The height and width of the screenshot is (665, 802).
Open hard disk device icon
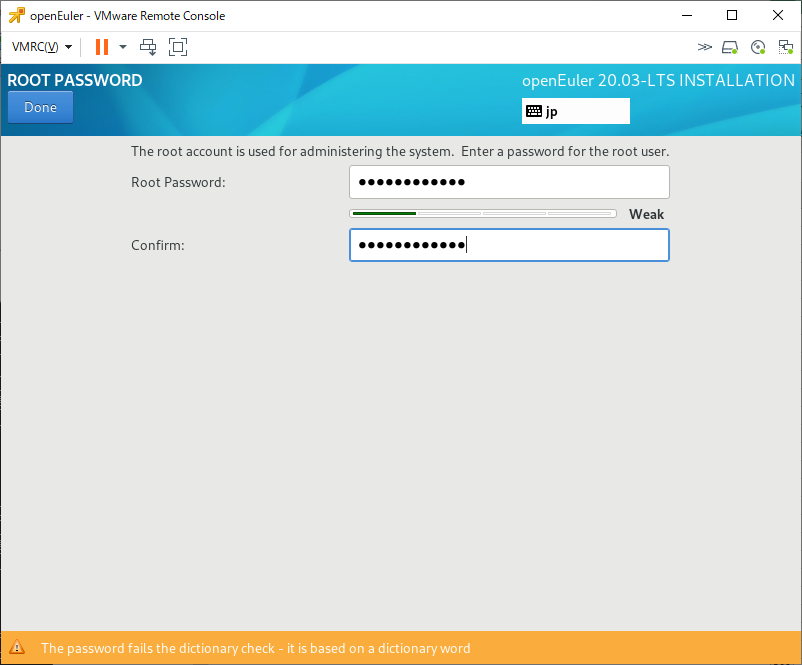730,48
